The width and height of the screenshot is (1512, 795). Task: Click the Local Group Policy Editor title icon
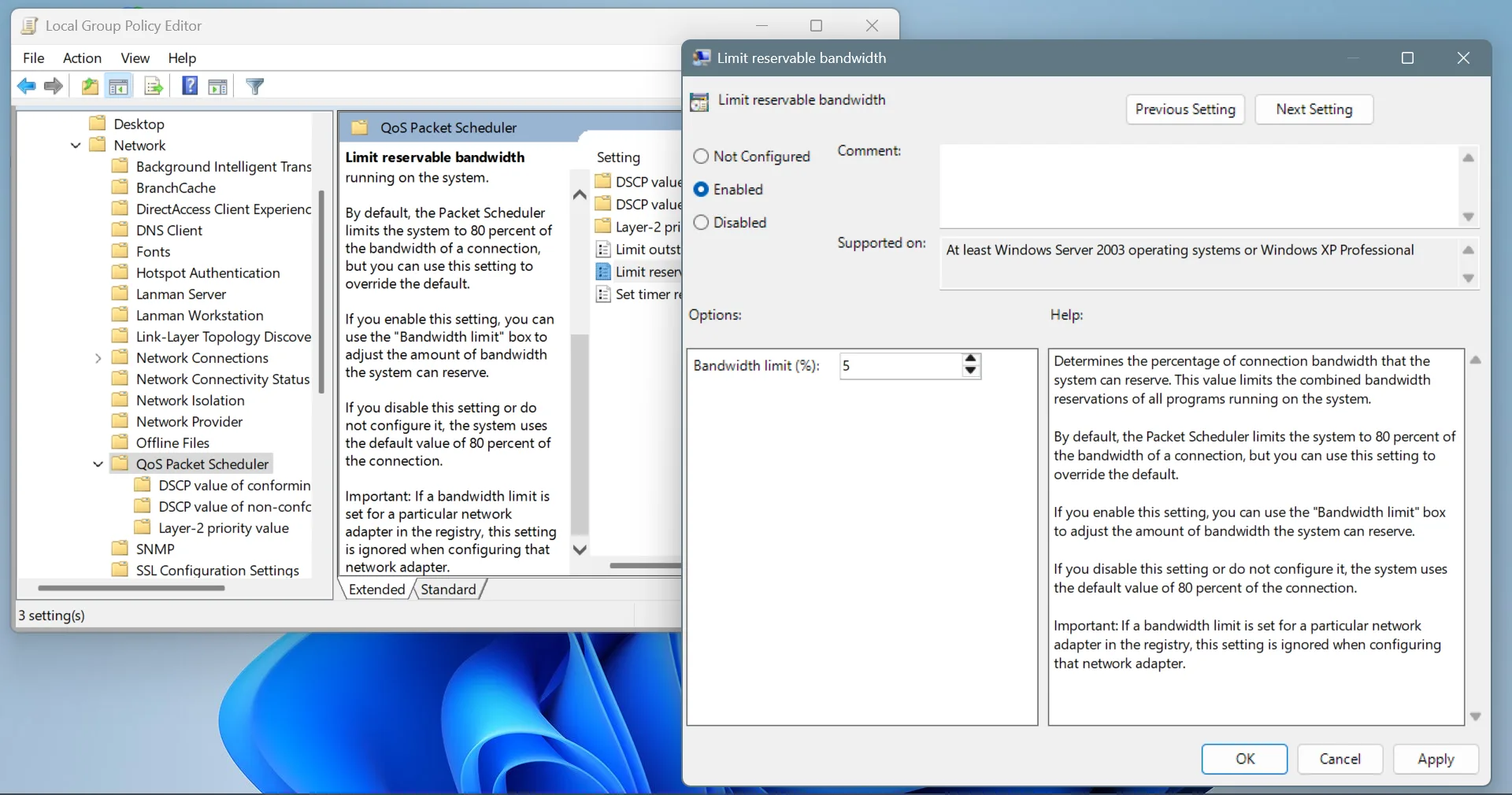tap(30, 26)
